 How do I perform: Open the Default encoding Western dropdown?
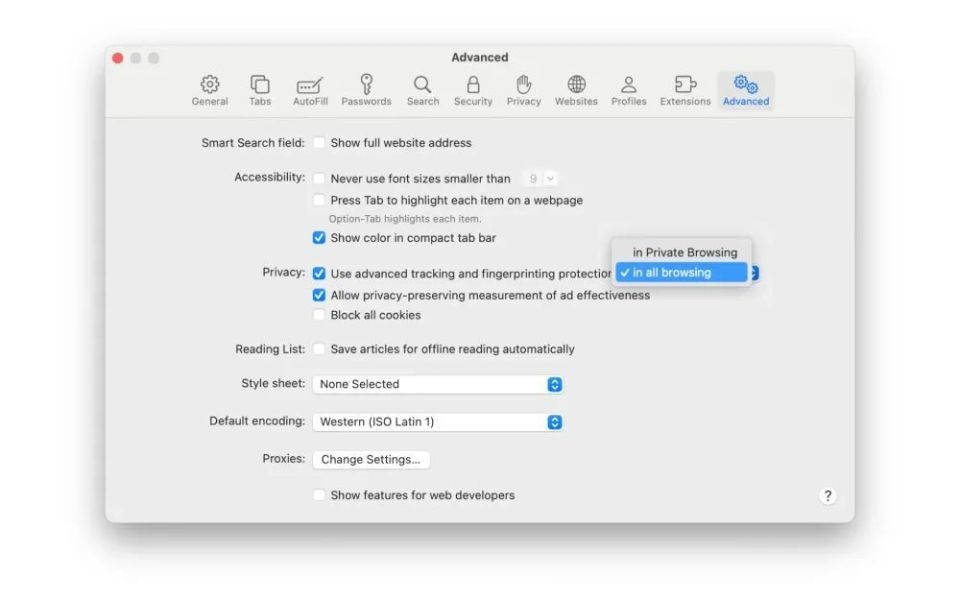click(438, 422)
